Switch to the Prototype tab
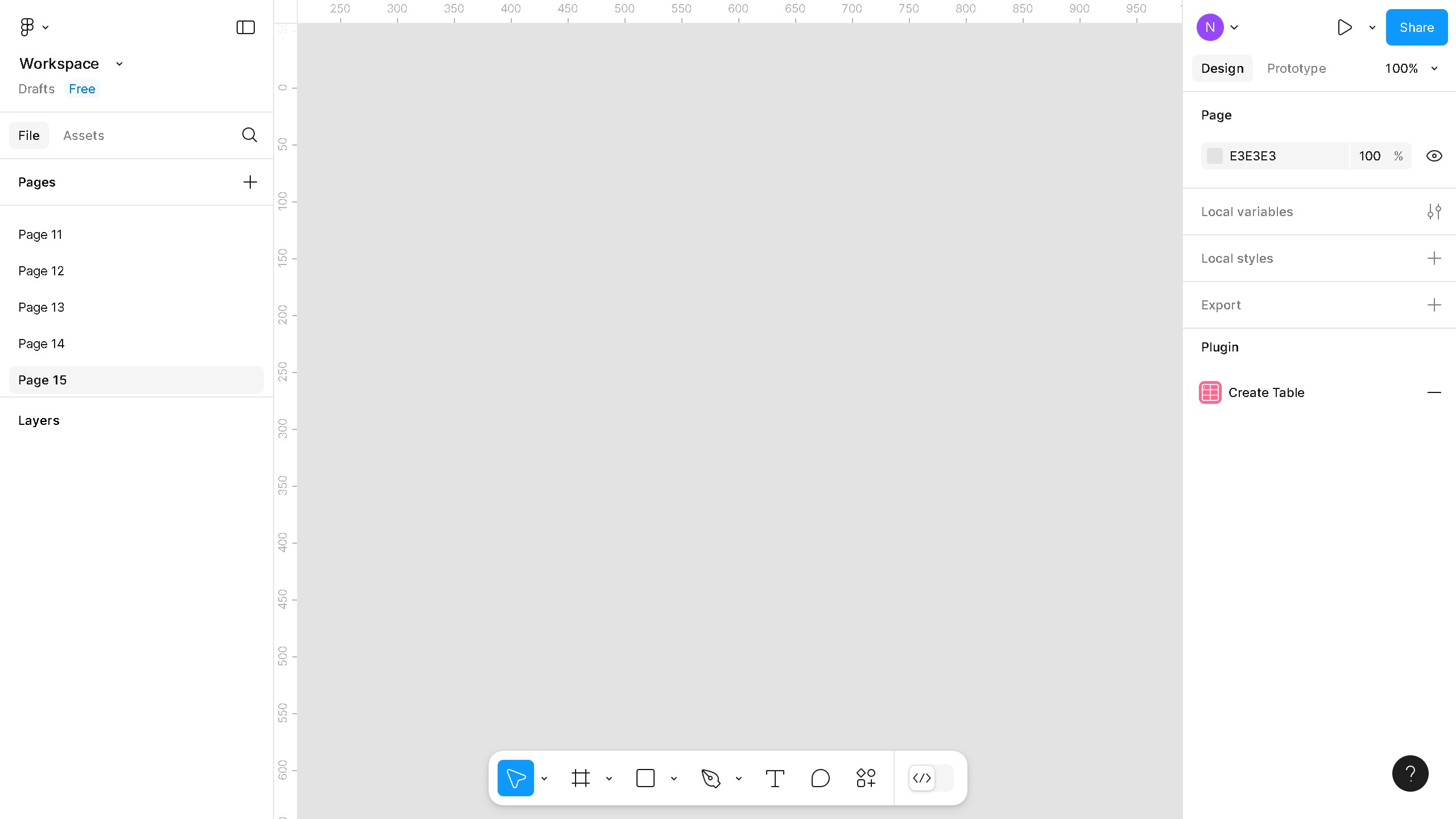This screenshot has height=819, width=1456. tap(1296, 68)
